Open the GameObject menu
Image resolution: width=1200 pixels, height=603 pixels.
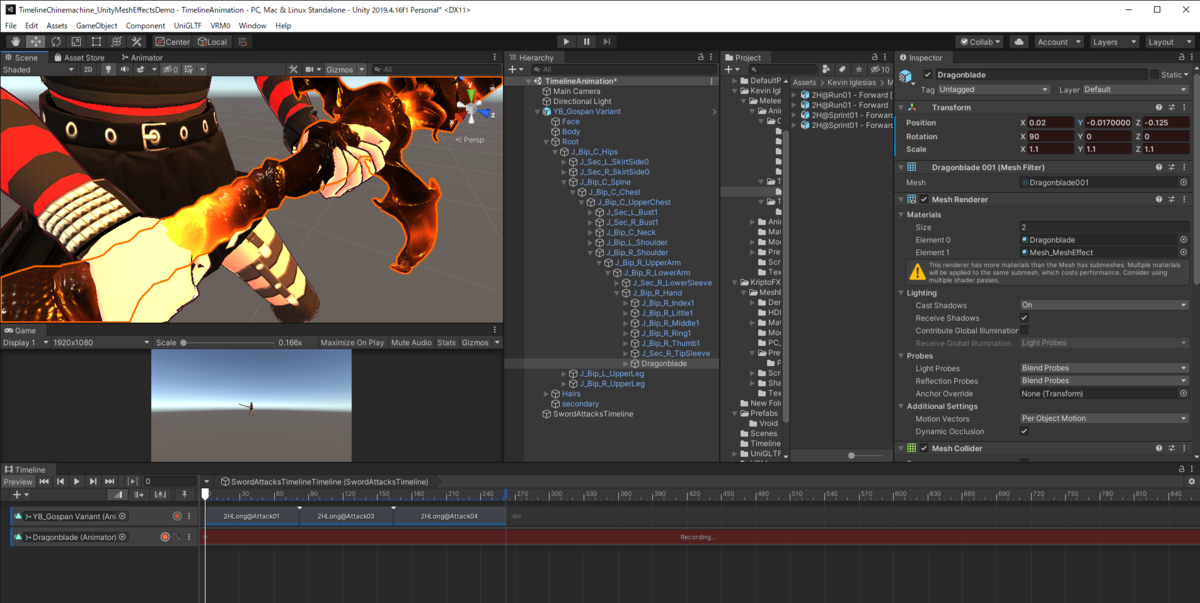click(x=96, y=25)
